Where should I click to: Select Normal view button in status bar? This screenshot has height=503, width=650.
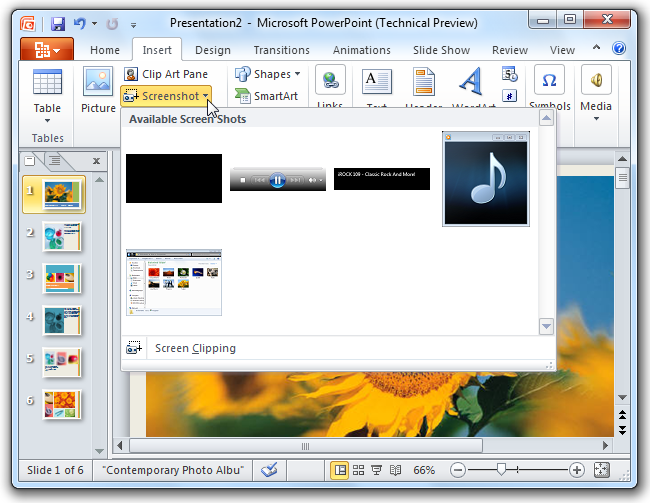[x=340, y=469]
